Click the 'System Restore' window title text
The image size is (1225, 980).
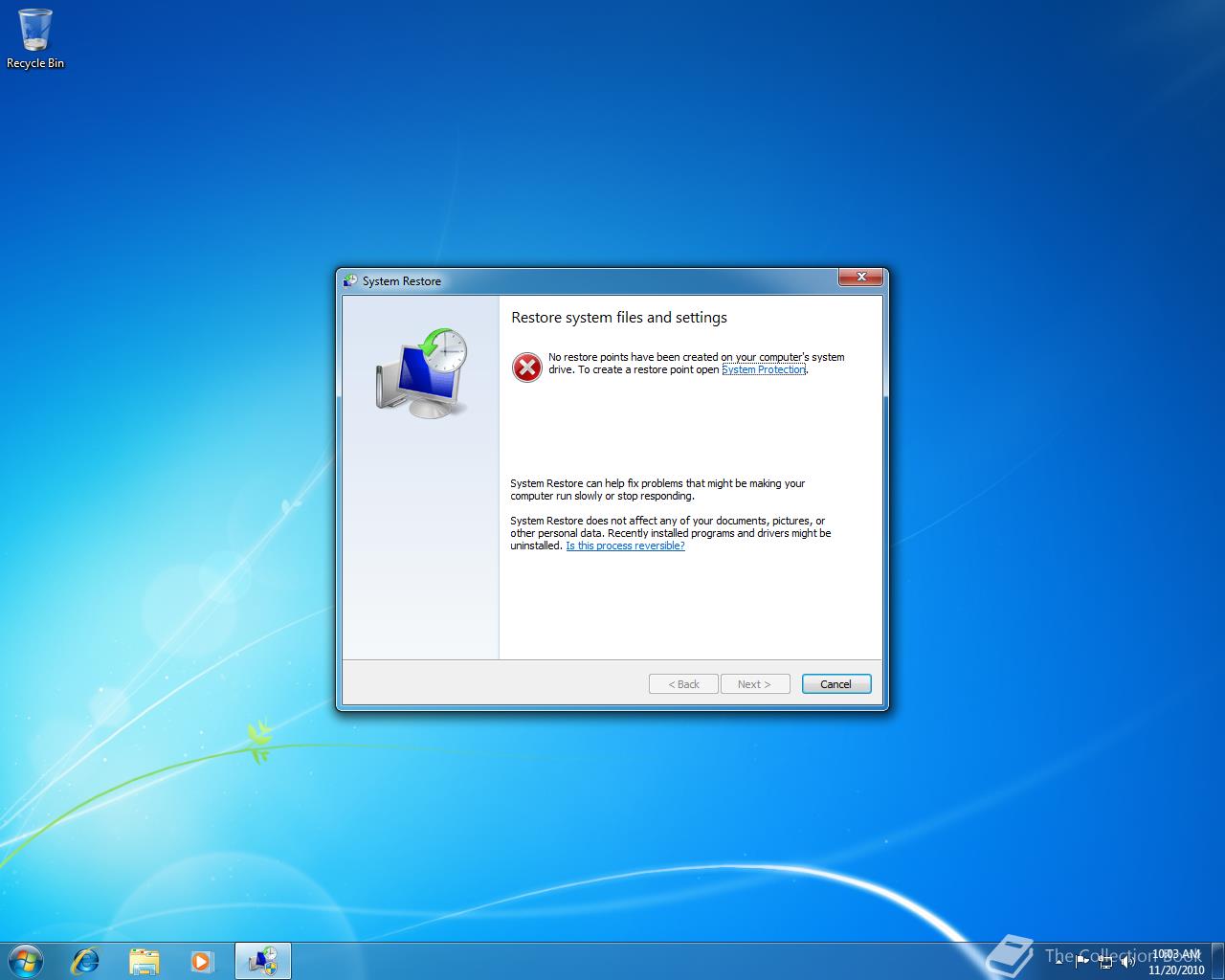402,281
